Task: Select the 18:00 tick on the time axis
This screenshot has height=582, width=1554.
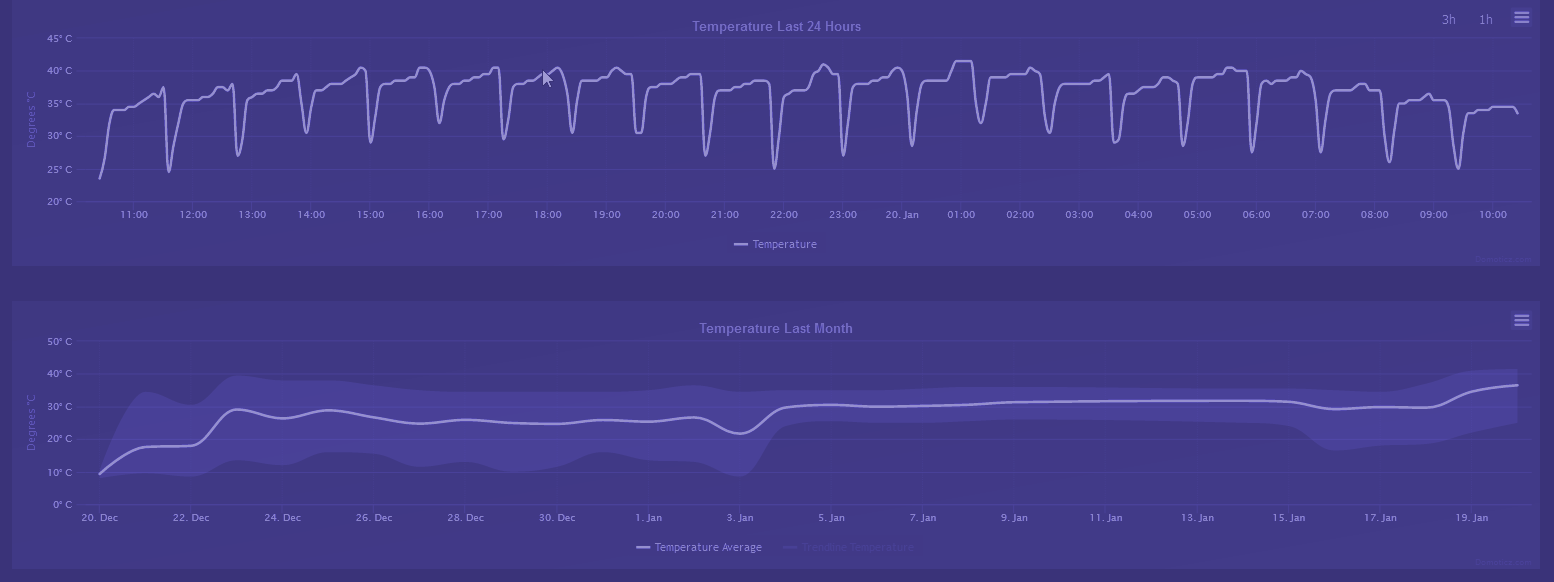Action: coord(547,215)
